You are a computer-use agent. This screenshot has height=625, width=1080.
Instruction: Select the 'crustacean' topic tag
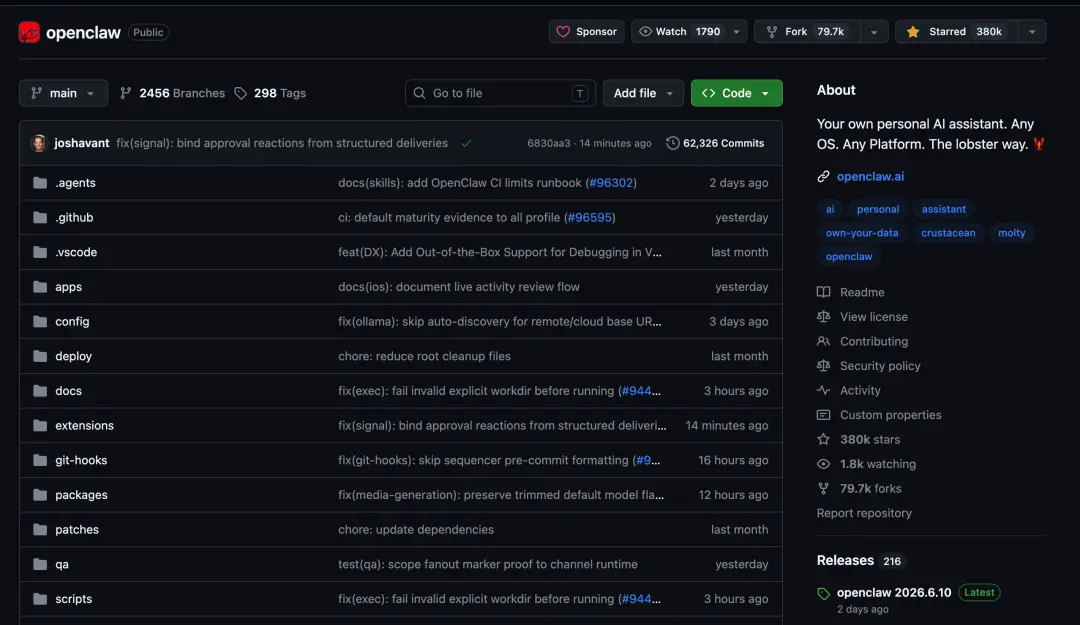pyautogui.click(x=948, y=233)
